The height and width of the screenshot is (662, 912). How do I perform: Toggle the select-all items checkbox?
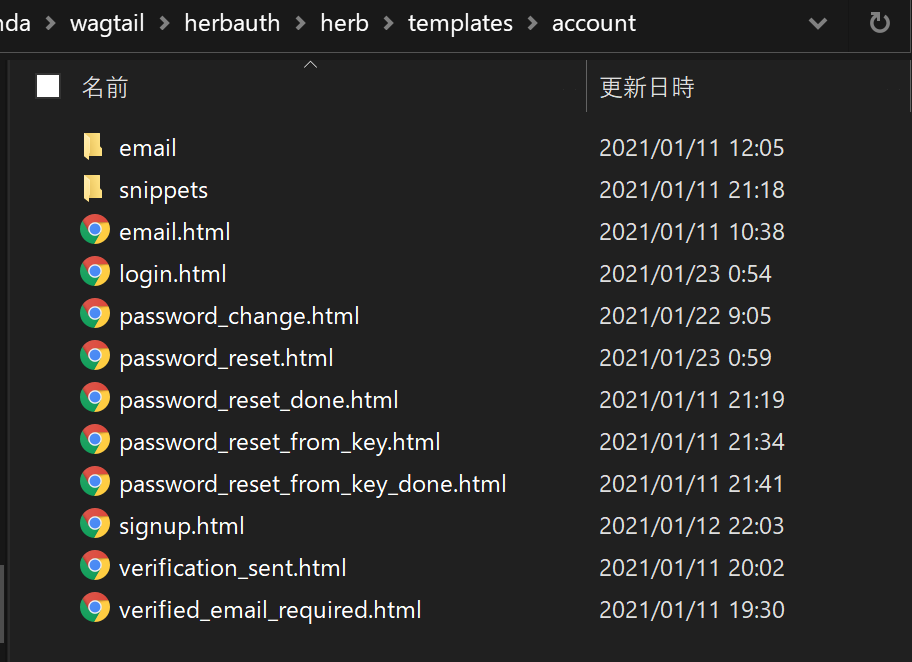[x=48, y=87]
